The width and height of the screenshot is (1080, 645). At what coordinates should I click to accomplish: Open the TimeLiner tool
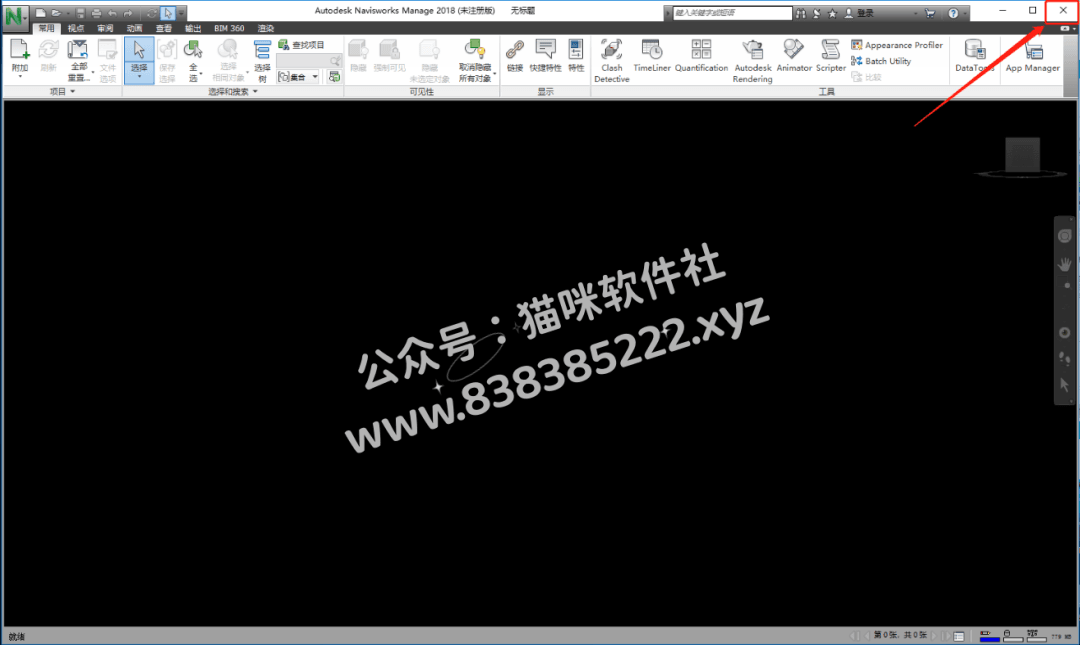coord(652,56)
